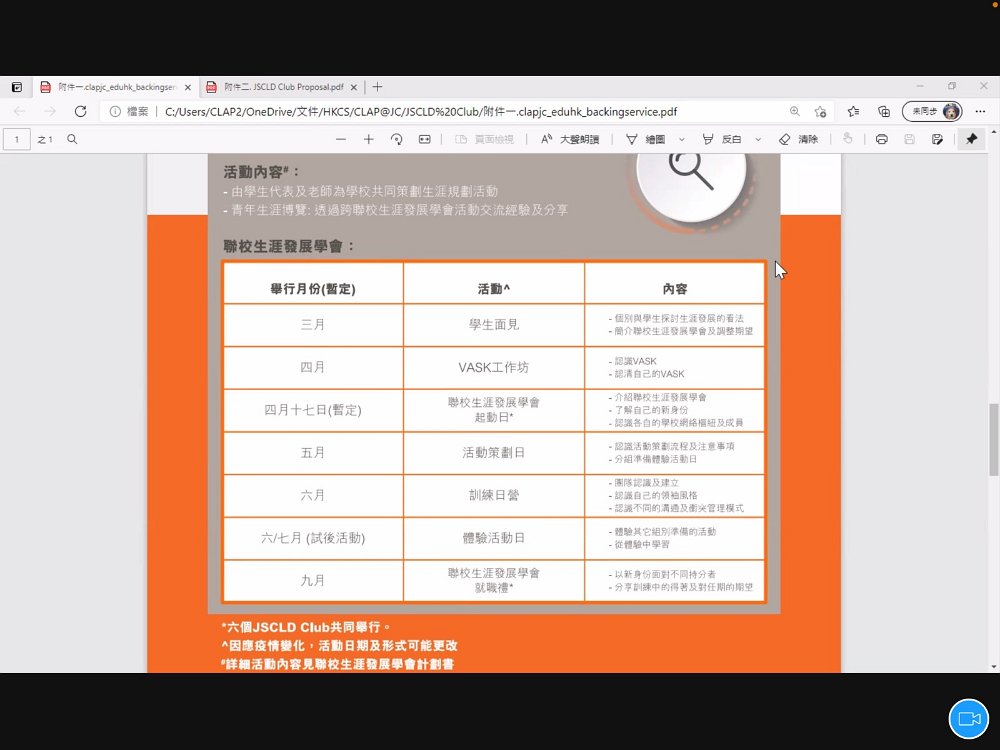1000x750 pixels.
Task: Click the fit to width icon
Action: (x=425, y=139)
